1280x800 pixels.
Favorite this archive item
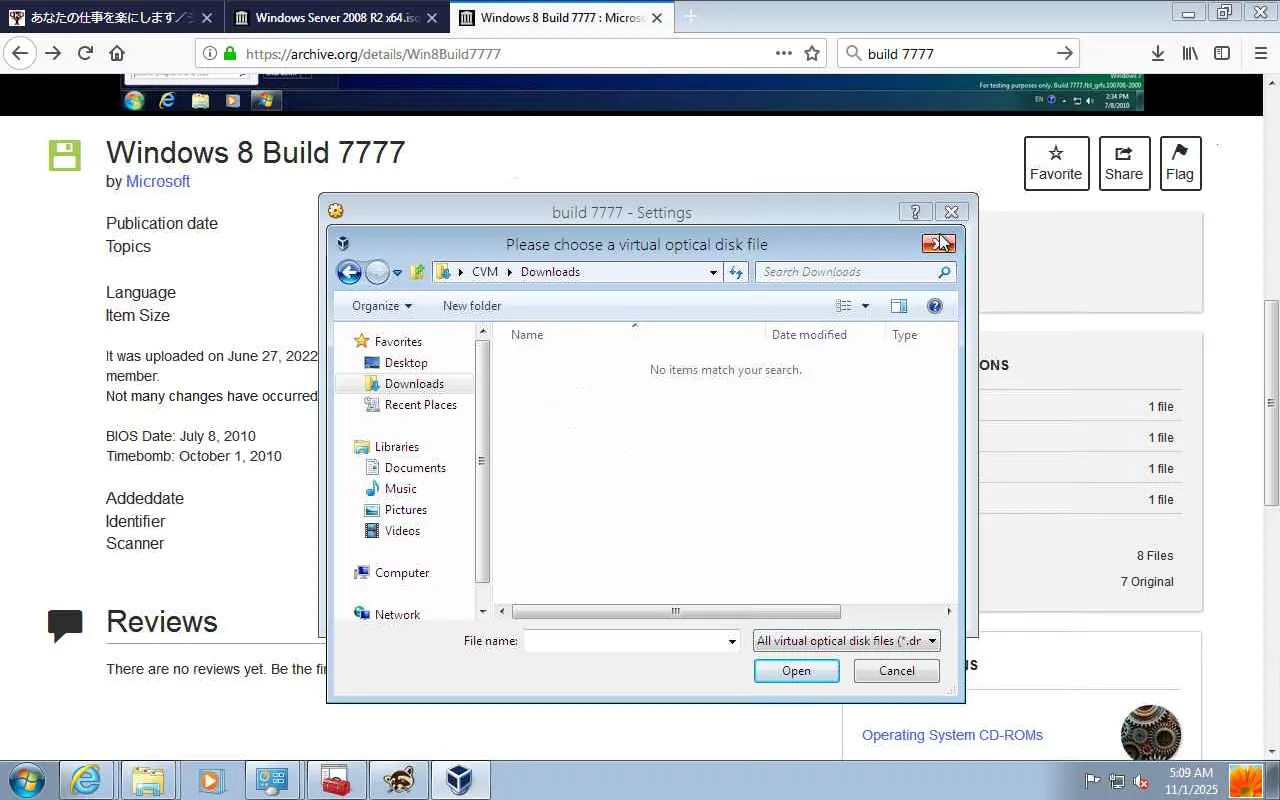(x=1056, y=163)
